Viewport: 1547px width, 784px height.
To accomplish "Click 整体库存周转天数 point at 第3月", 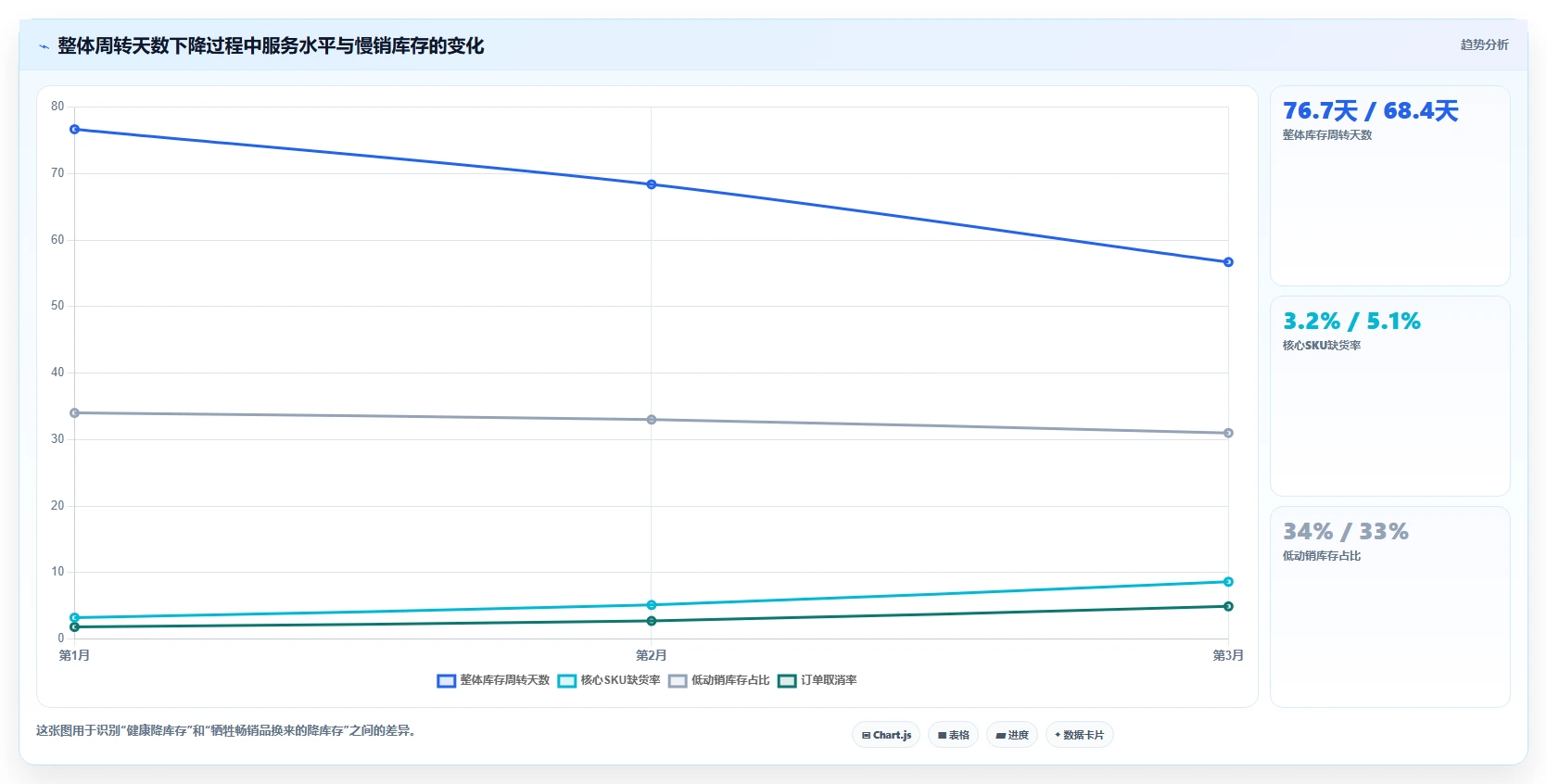I will click(x=1228, y=262).
